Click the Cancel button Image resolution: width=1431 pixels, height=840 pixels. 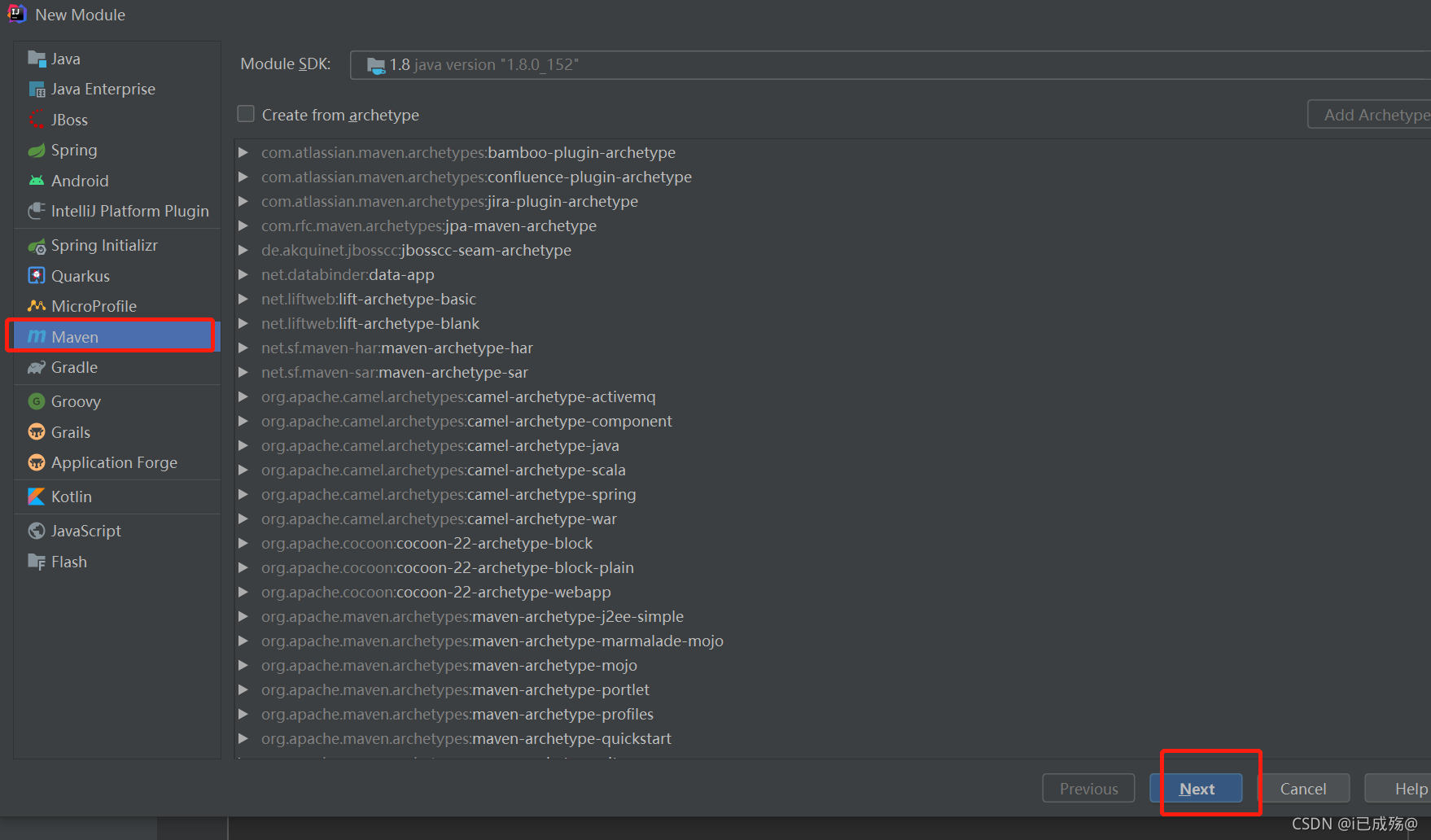pos(1302,789)
